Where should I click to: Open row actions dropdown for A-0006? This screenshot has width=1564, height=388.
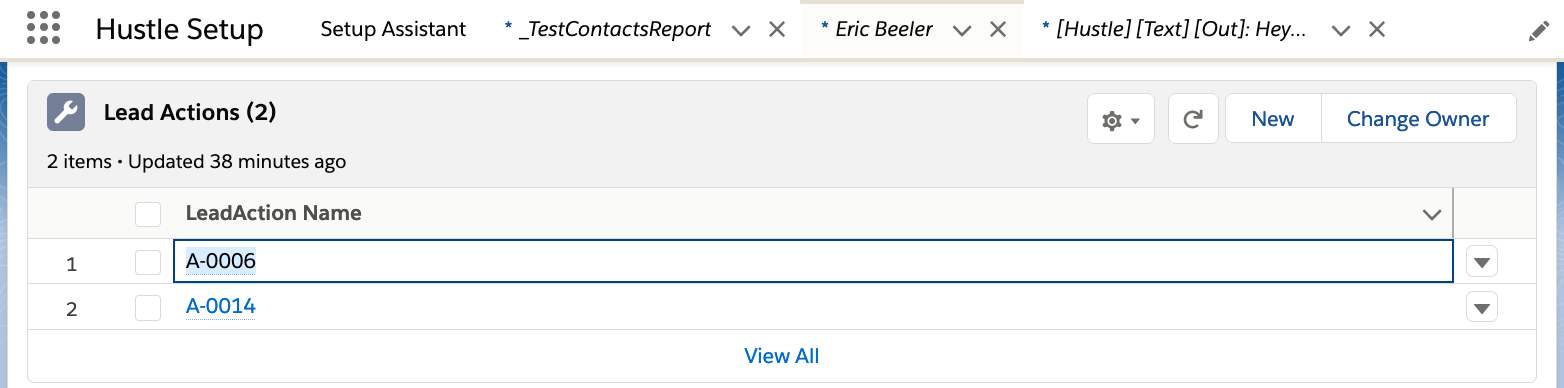[1482, 262]
